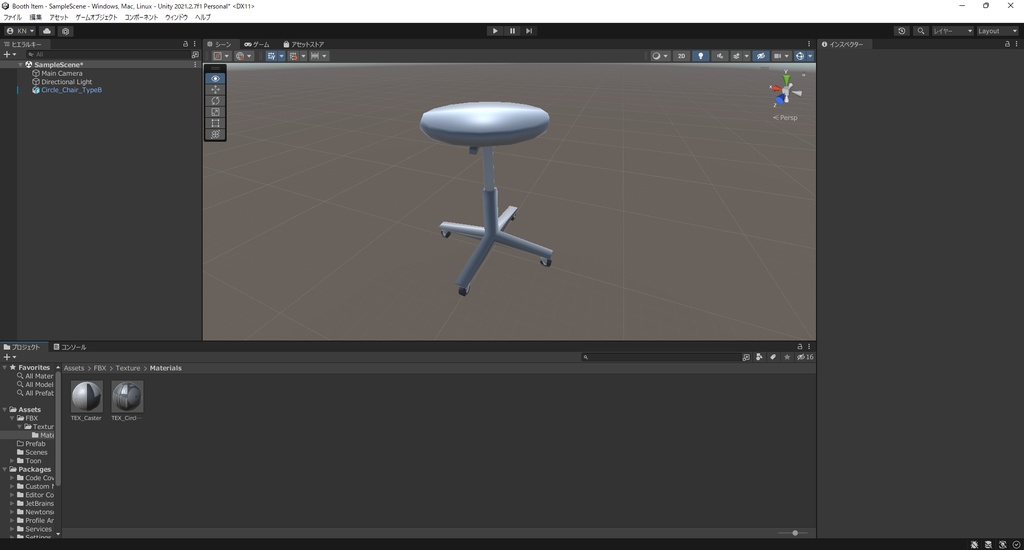Open search by type filter in Project
This screenshot has height=550, width=1024.
[x=759, y=357]
